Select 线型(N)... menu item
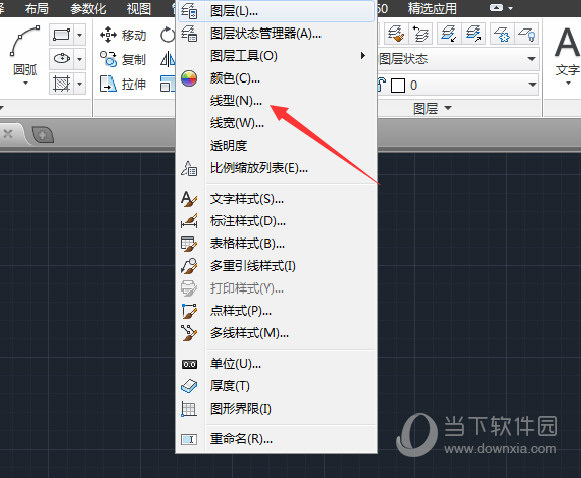 pyautogui.click(x=276, y=101)
